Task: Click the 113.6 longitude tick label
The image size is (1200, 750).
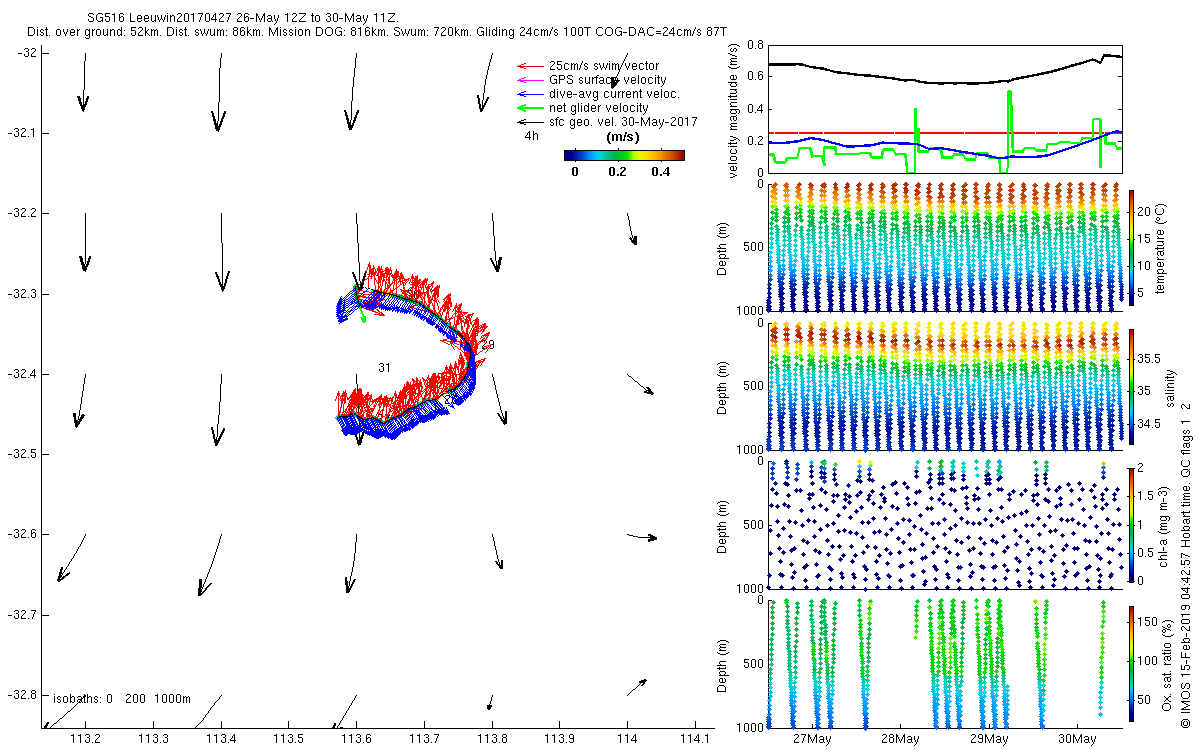Action: pos(356,739)
